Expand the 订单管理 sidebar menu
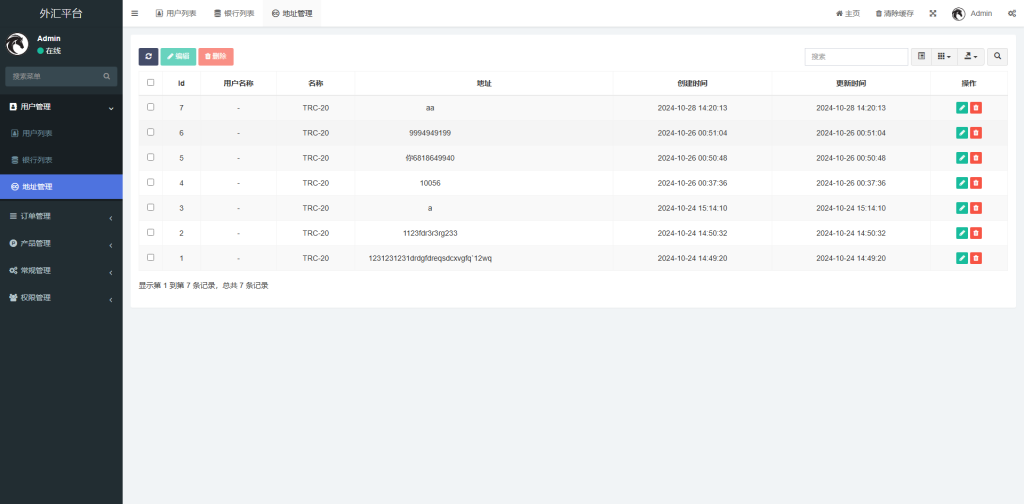Viewport: 1024px width, 504px height. click(61, 216)
